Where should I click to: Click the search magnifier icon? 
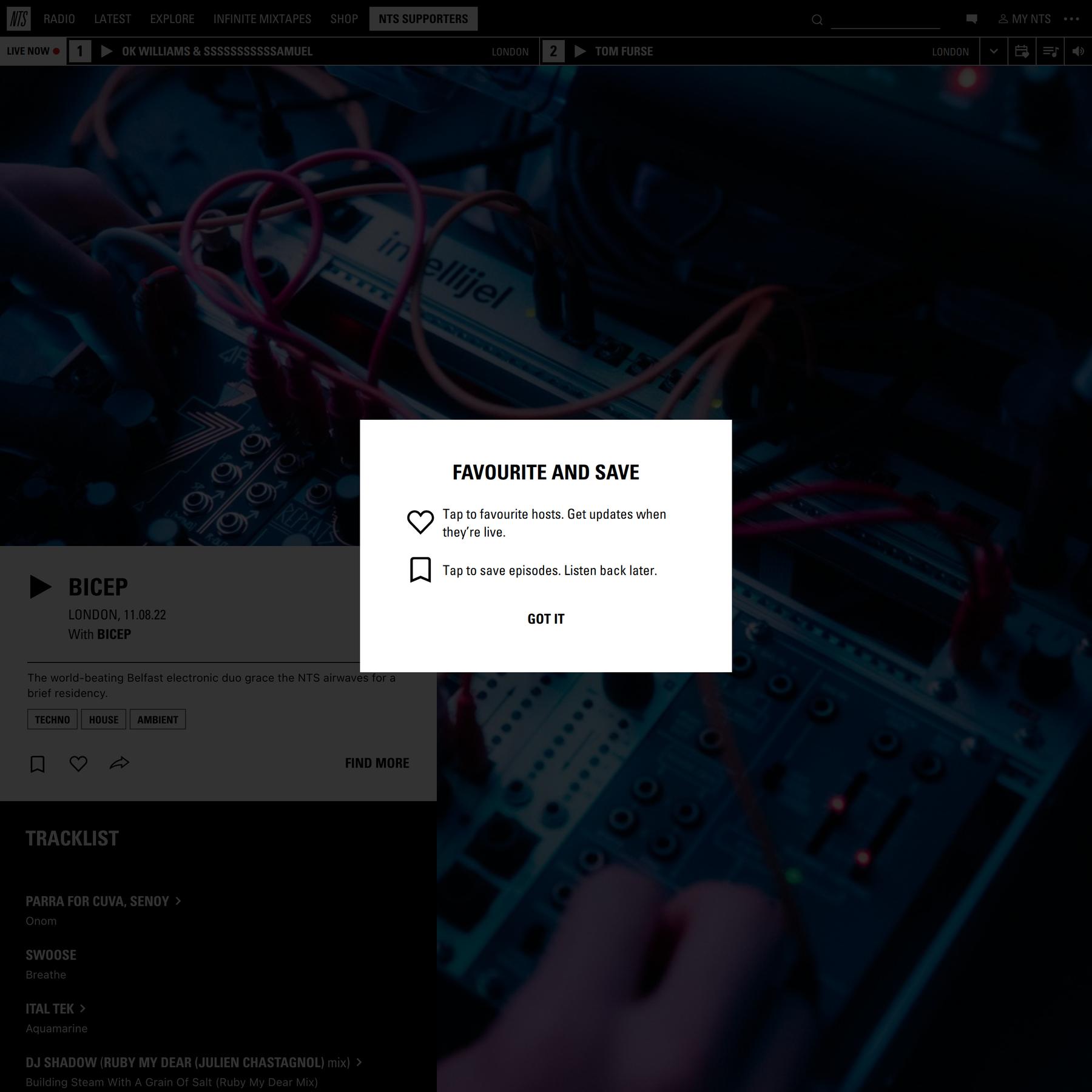coord(817,20)
